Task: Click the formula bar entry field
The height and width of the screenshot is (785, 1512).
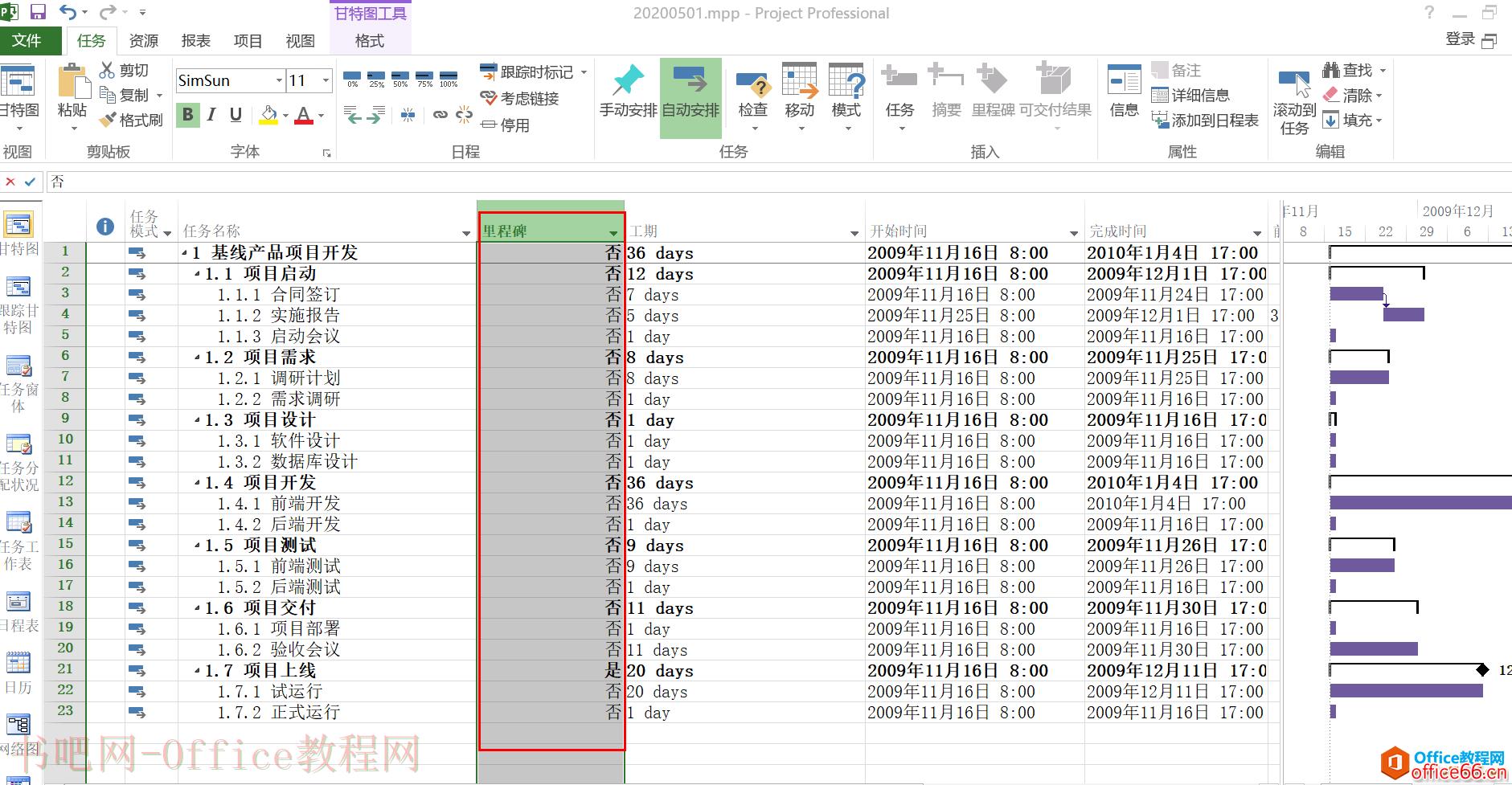Action: click(778, 182)
